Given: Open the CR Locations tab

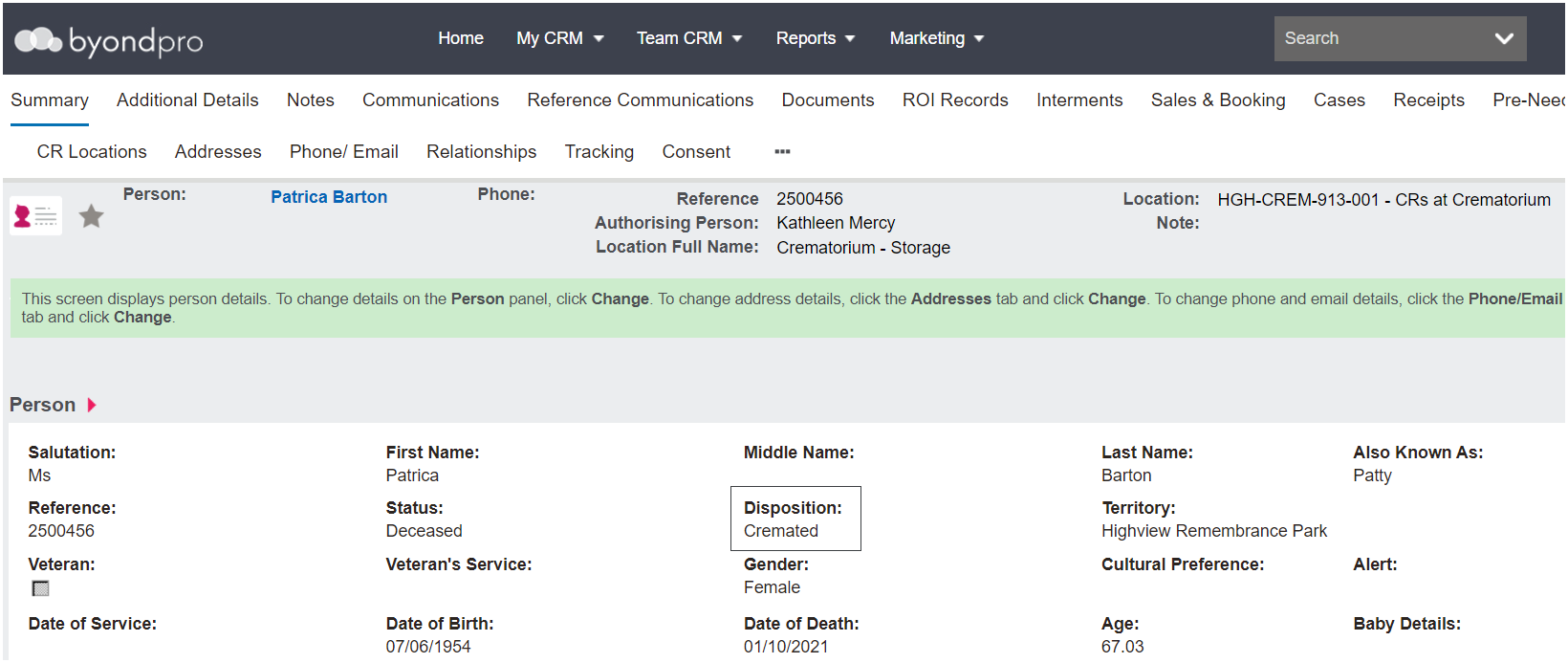Looking at the screenshot, I should point(92,152).
